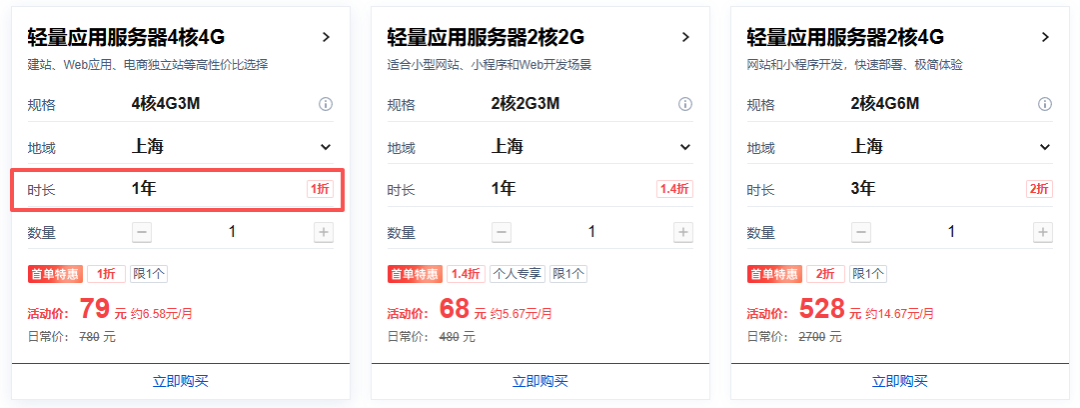The image size is (1080, 408).
Task: Open the 4核4G server card arrow
Action: (x=326, y=37)
